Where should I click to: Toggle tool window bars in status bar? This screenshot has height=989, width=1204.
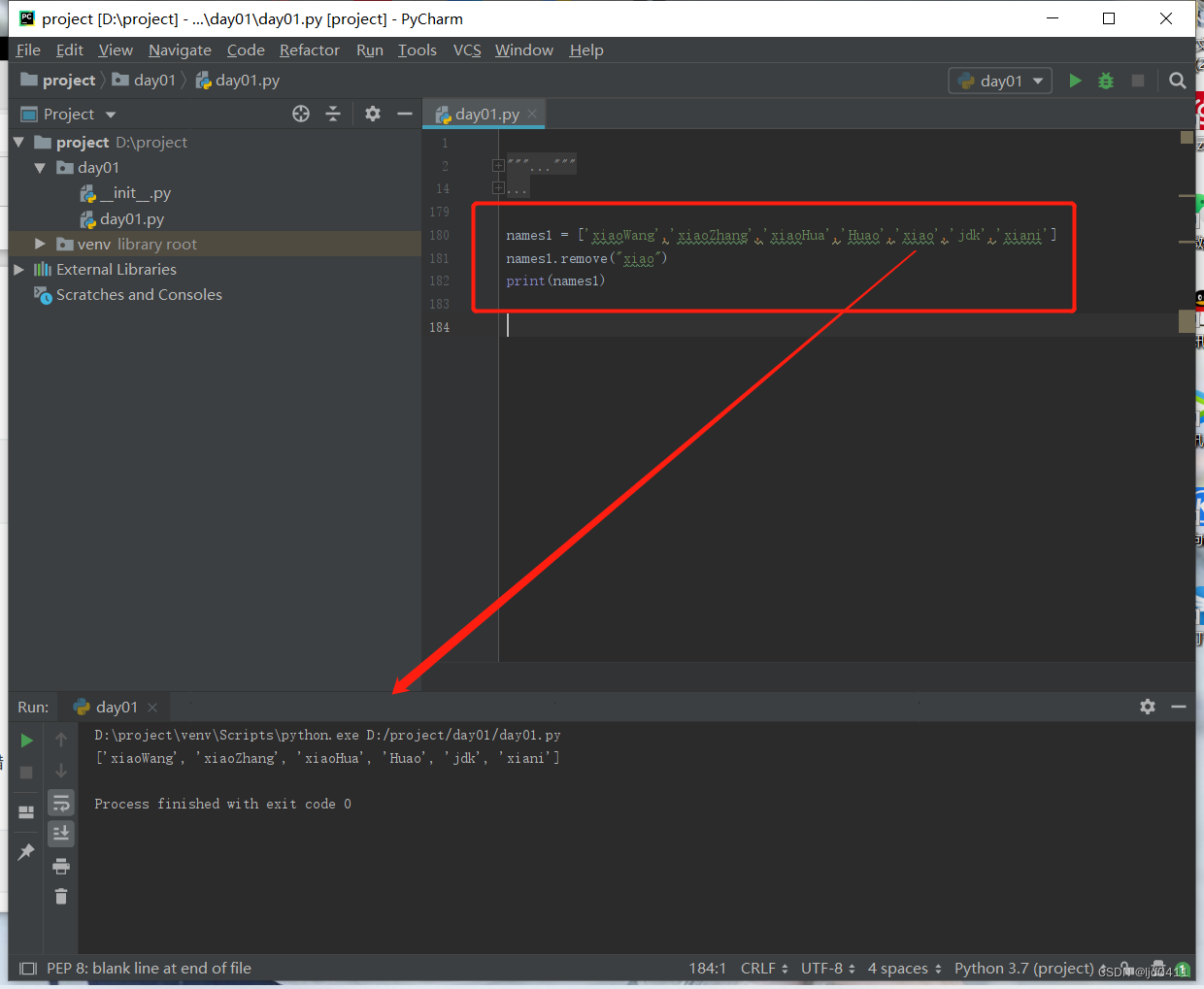[28, 969]
